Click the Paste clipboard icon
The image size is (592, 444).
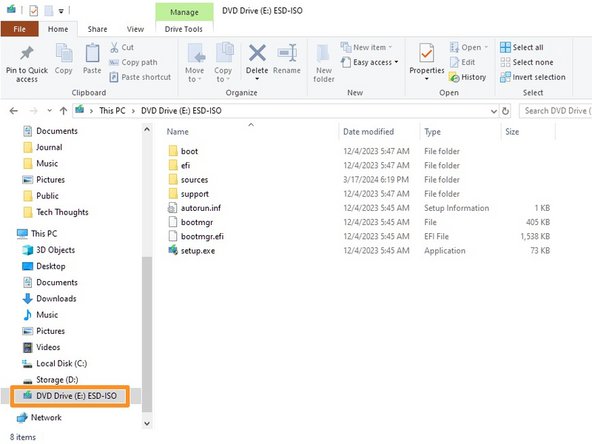coord(92,52)
